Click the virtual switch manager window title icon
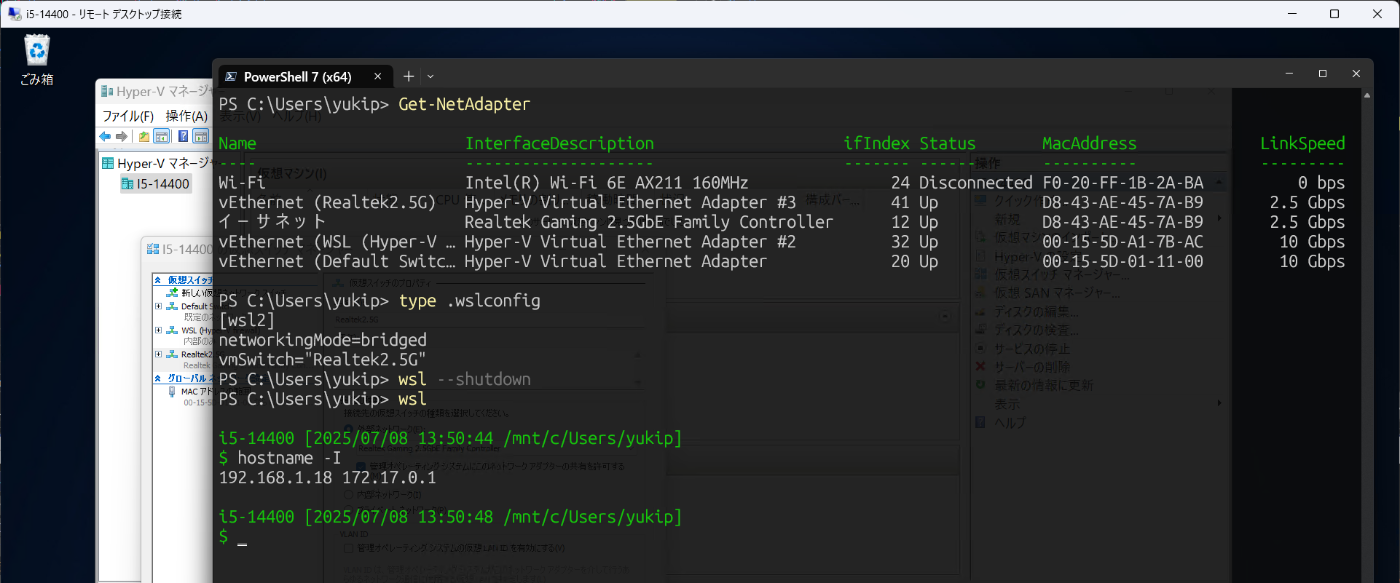 (x=152, y=249)
